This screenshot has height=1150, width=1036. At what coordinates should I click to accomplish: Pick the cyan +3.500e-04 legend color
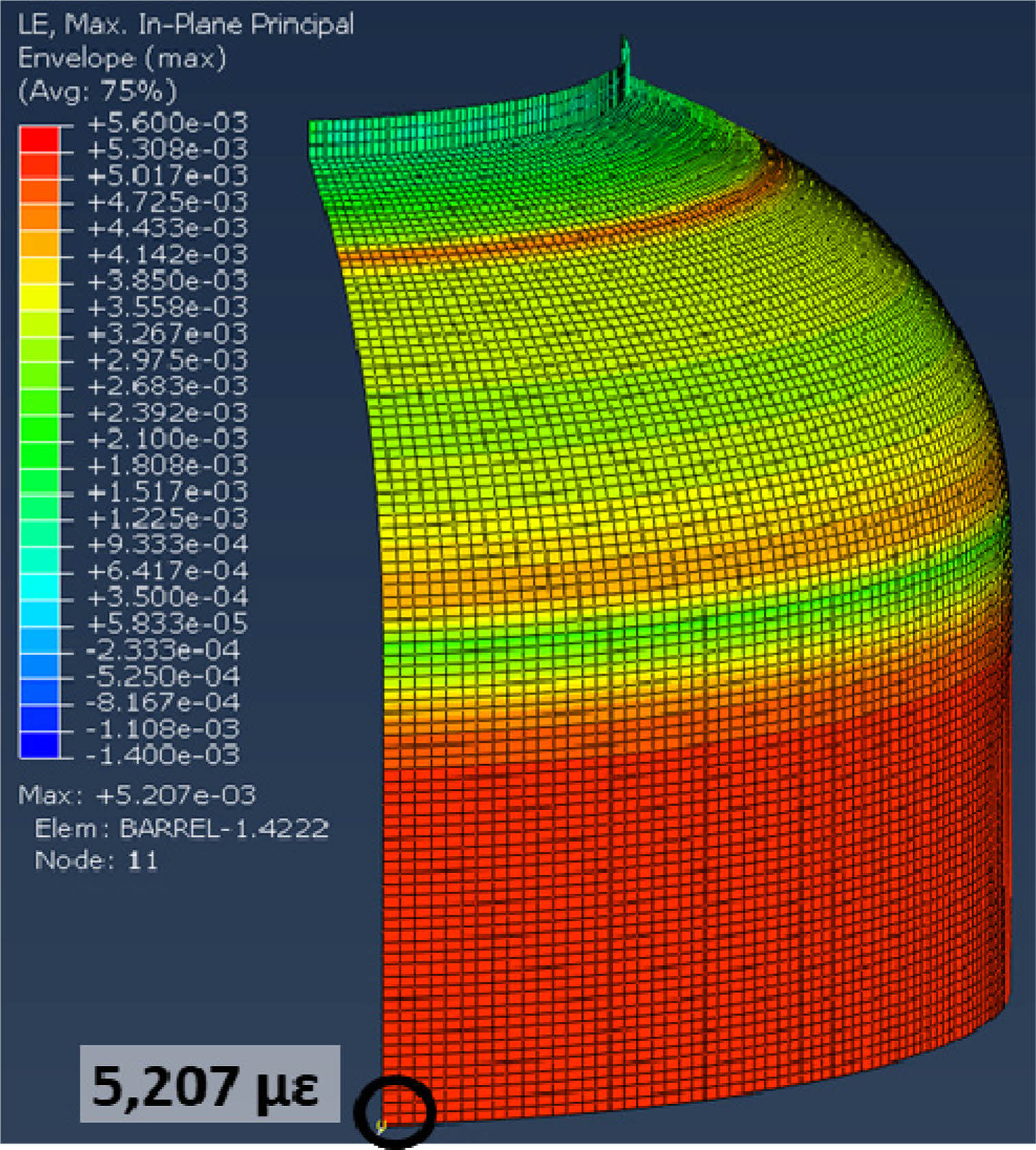(x=39, y=586)
